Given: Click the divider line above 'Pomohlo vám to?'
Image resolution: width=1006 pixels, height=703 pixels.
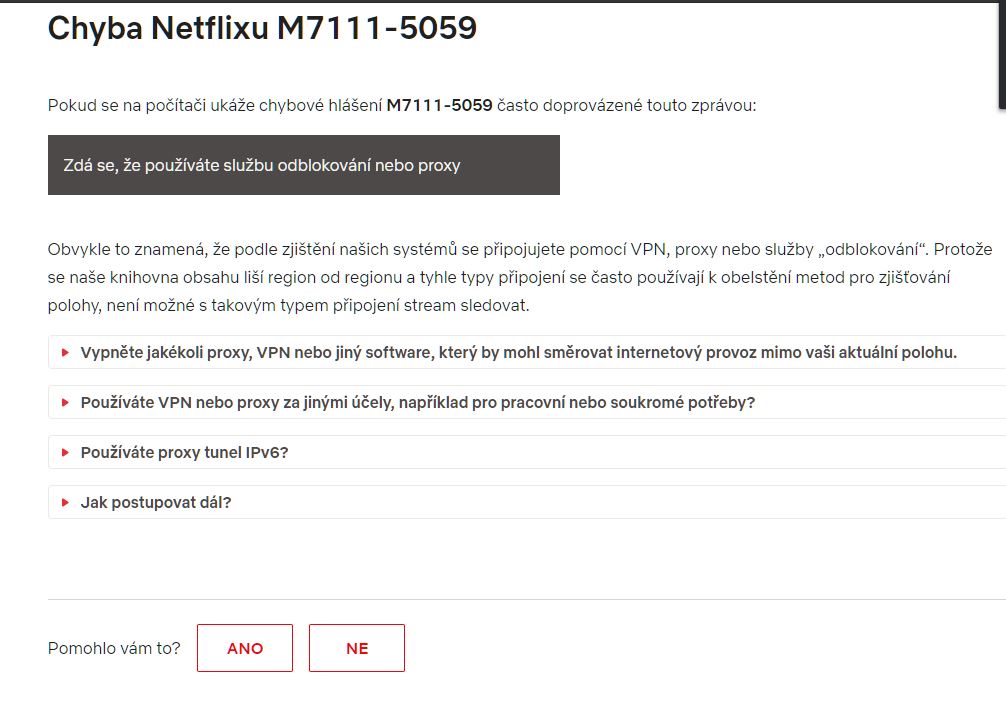Looking at the screenshot, I should [x=527, y=600].
